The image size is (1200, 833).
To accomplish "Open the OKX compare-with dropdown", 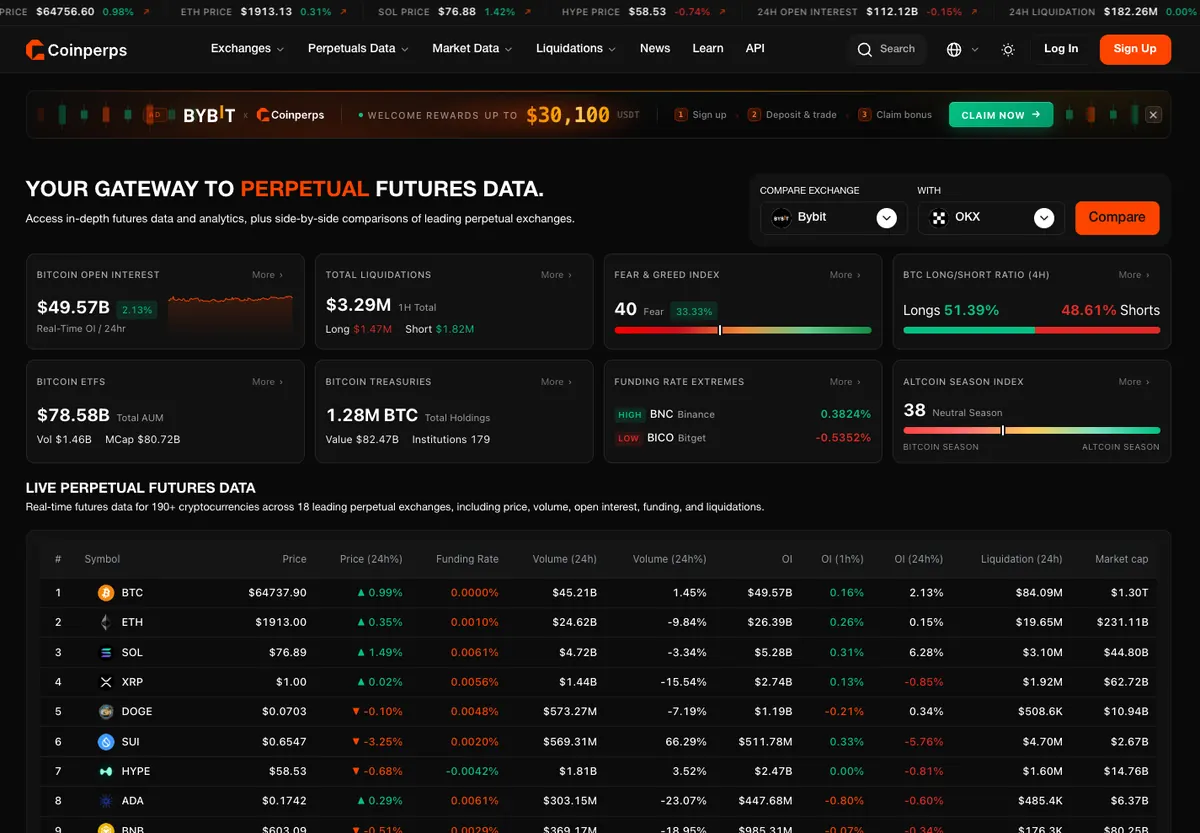I will pyautogui.click(x=991, y=218).
